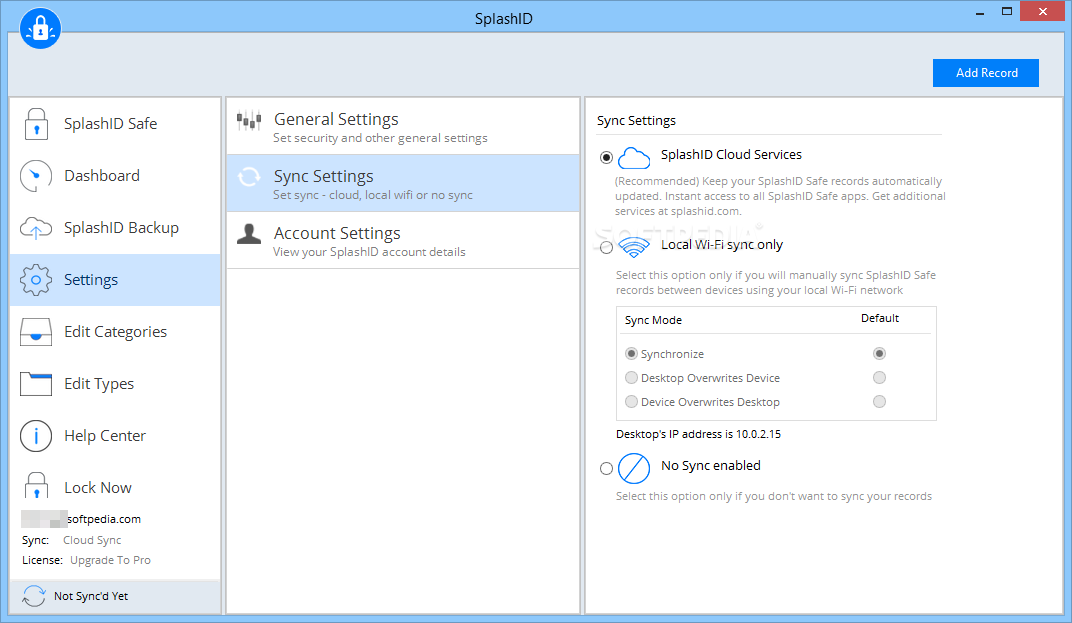1072x623 pixels.
Task: Click the Edit Categories tray icon
Action: pyautogui.click(x=36, y=332)
